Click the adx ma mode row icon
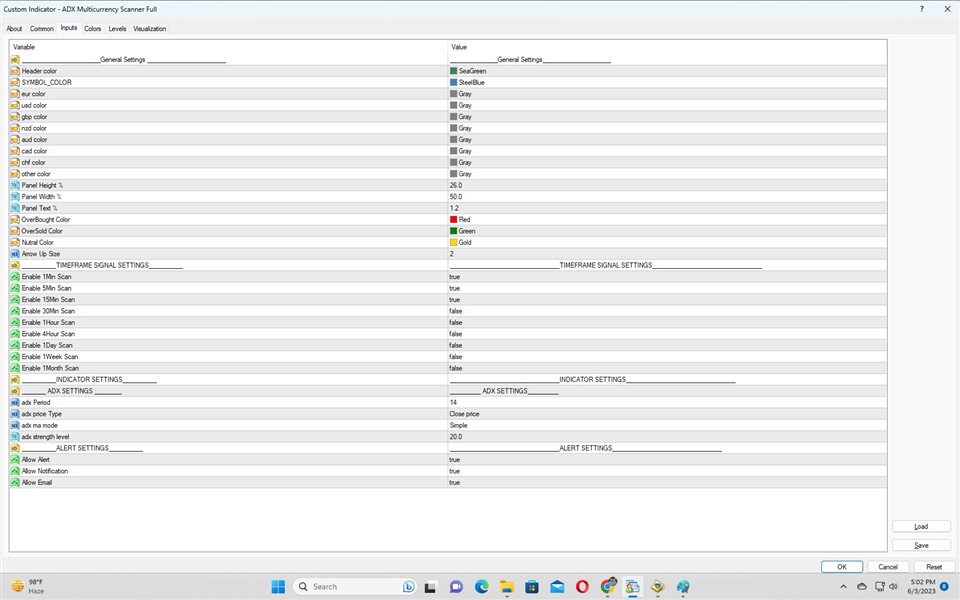960x600 pixels. pos(15,425)
